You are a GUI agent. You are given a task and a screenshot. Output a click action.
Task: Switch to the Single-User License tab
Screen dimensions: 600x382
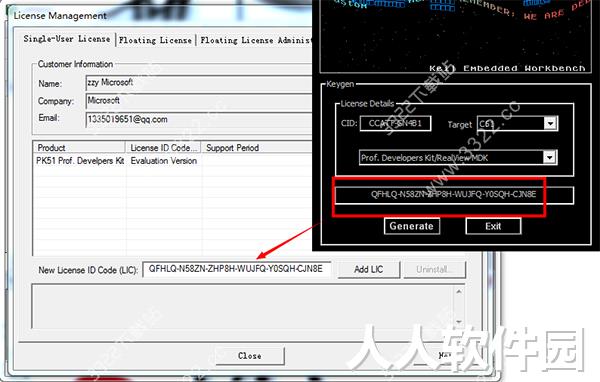pyautogui.click(x=67, y=39)
